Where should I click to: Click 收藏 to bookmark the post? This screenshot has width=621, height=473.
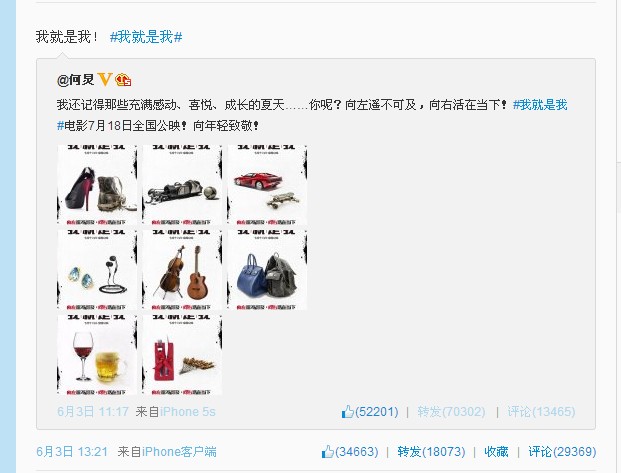[x=496, y=452]
